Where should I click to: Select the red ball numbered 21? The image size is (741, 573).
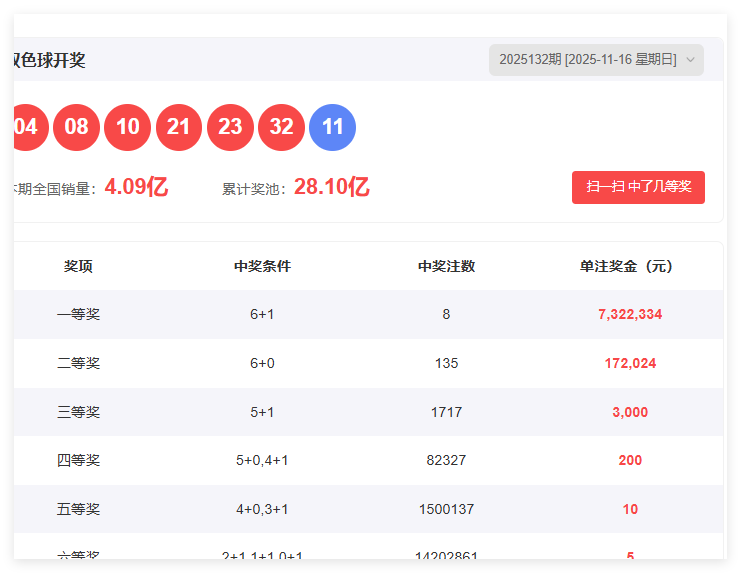(179, 127)
